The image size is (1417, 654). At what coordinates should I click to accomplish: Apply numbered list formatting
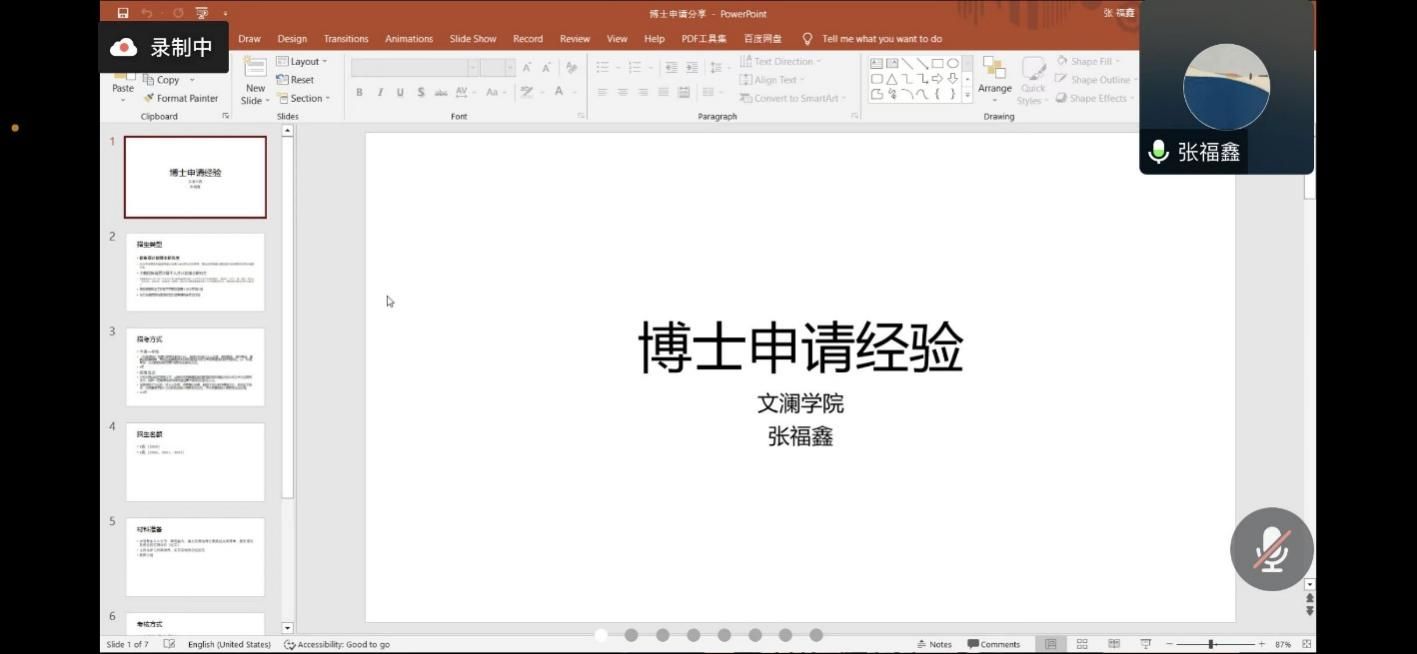(636, 68)
